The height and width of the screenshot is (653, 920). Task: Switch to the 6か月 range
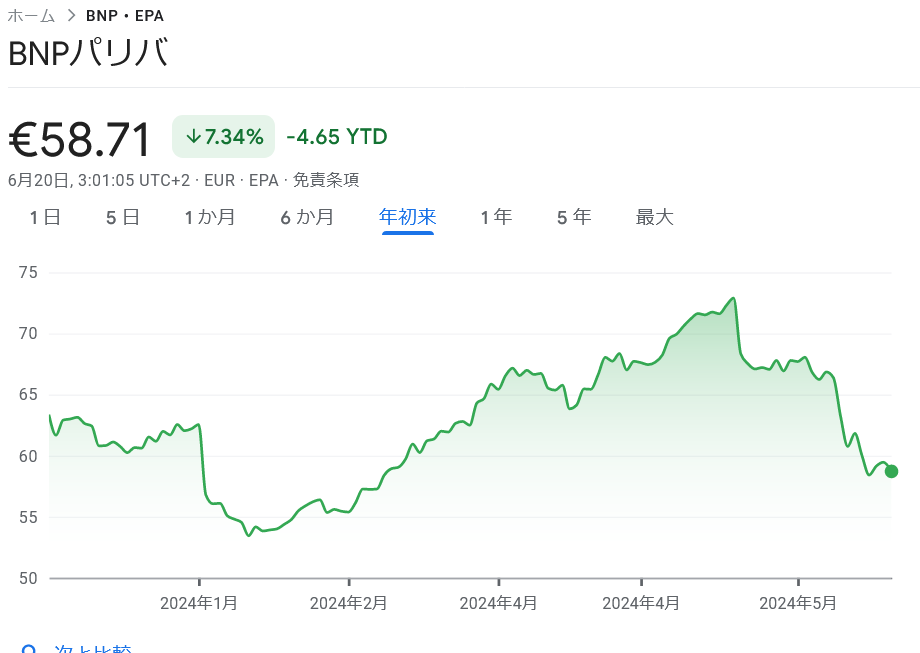tap(307, 216)
